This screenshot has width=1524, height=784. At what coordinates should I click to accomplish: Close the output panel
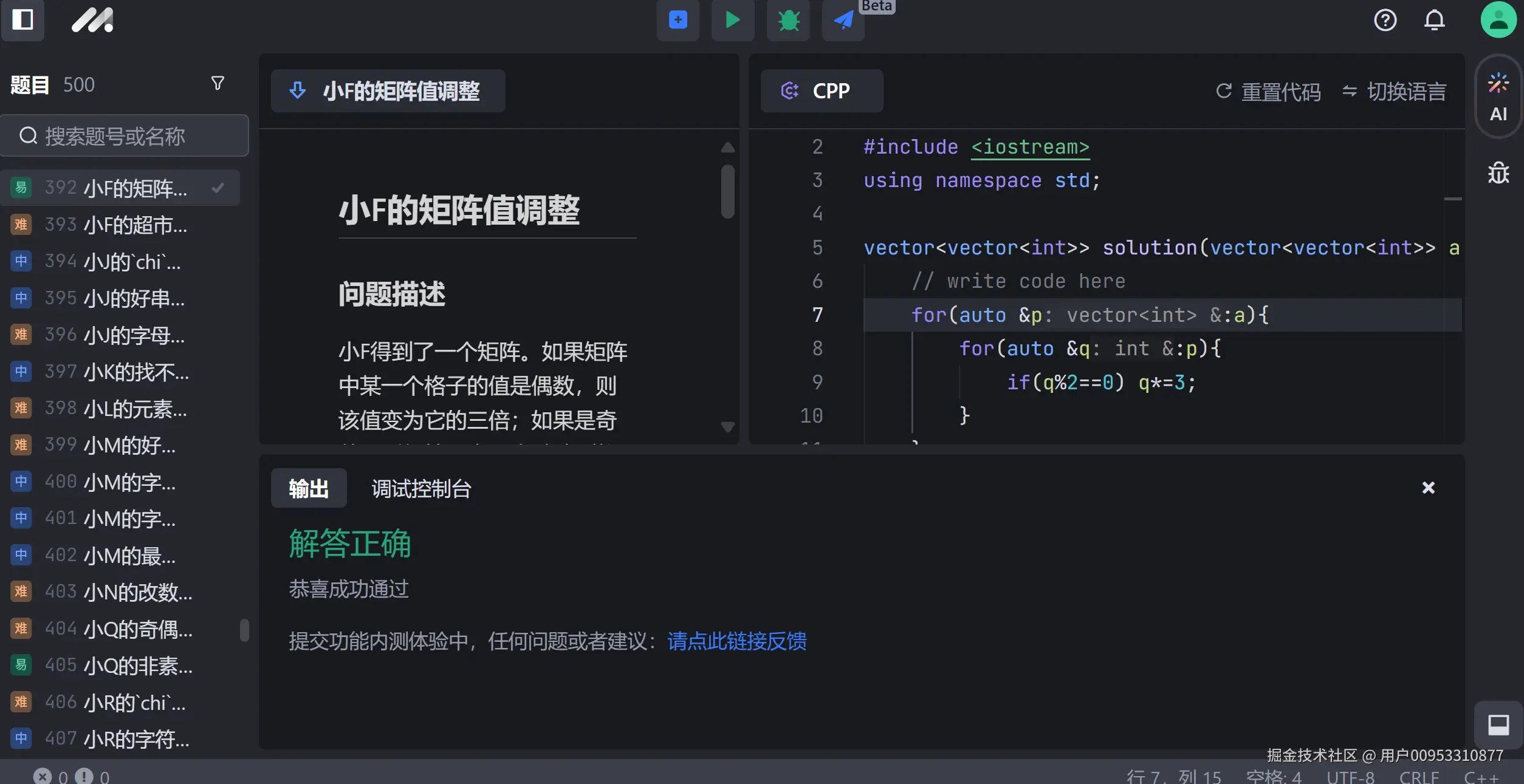click(1428, 488)
